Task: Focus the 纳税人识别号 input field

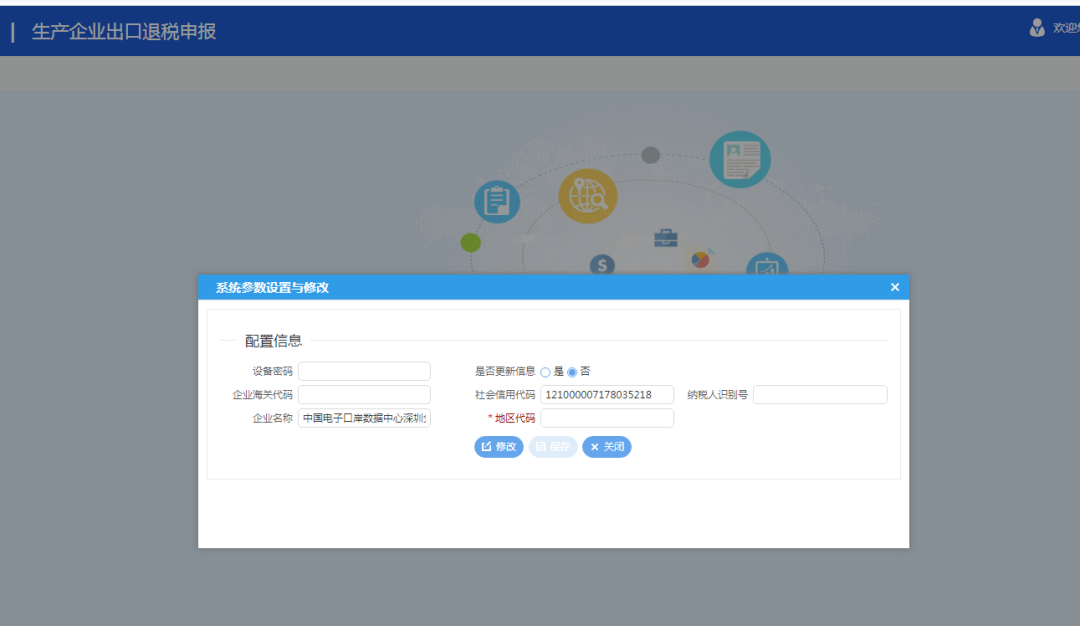Action: pos(820,395)
